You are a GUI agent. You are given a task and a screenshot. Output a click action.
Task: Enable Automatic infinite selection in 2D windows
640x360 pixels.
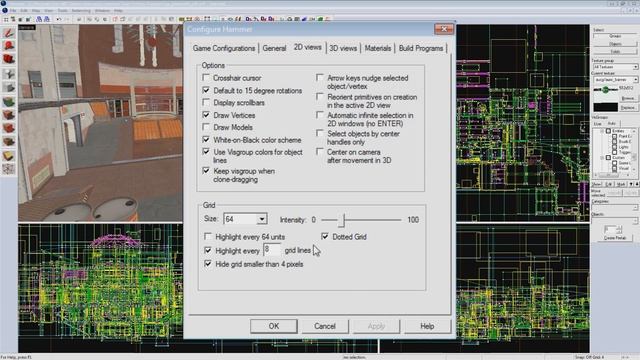point(320,115)
